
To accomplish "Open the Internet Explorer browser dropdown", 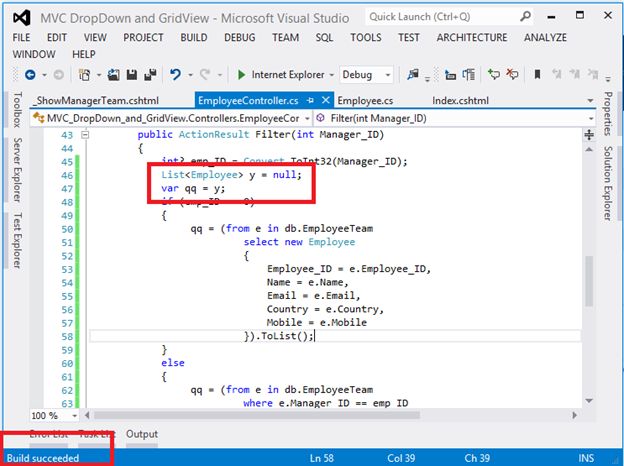I will [332, 75].
